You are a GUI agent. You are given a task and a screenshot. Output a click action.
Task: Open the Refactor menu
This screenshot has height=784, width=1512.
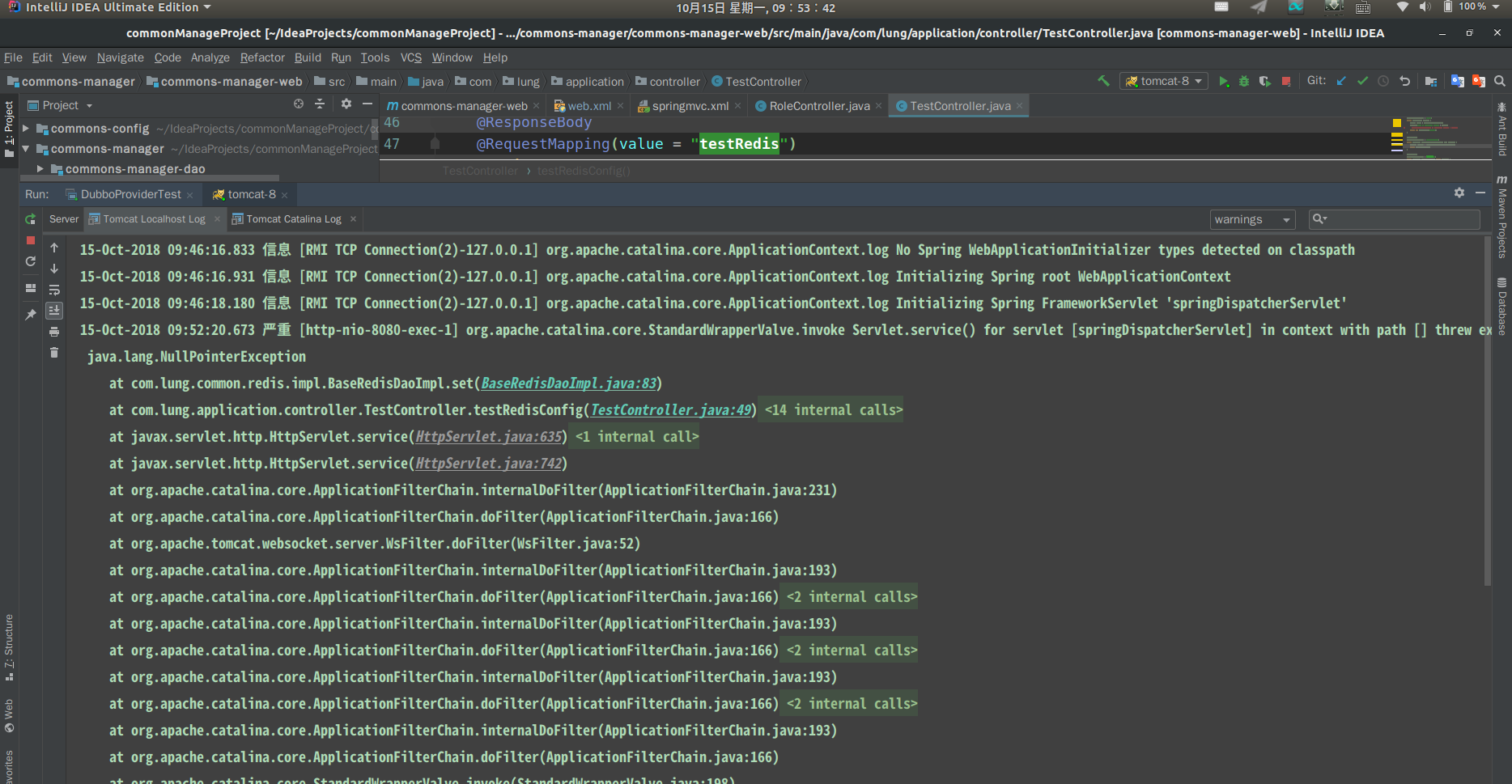[262, 57]
